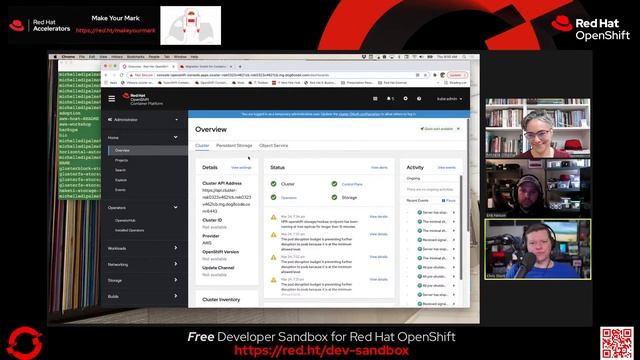The image size is (640, 360).
Task: Switch to the Cluster tab
Action: pyautogui.click(x=202, y=146)
